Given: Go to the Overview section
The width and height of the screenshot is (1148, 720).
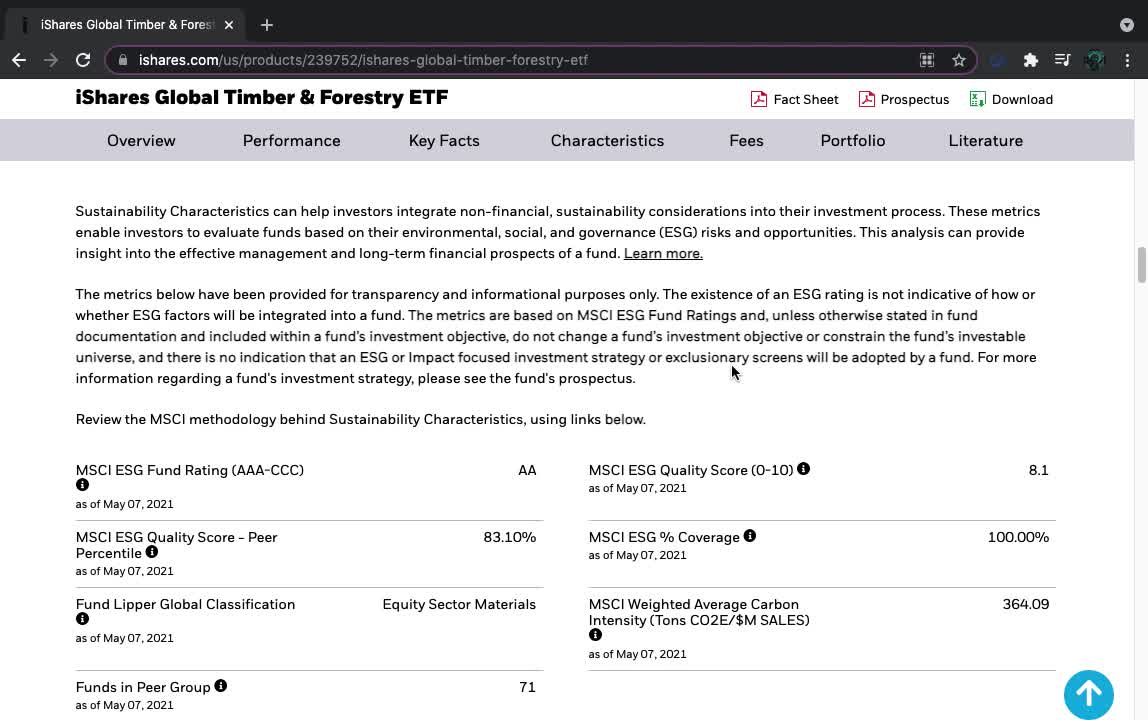Looking at the screenshot, I should pyautogui.click(x=141, y=141).
